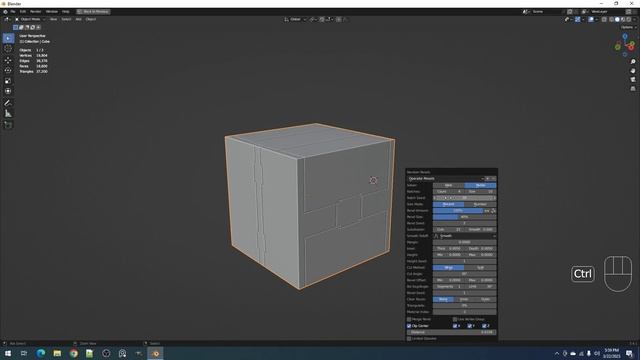Set Clear Bevels to Outer
This screenshot has width=640, height=360.
tap(485, 299)
